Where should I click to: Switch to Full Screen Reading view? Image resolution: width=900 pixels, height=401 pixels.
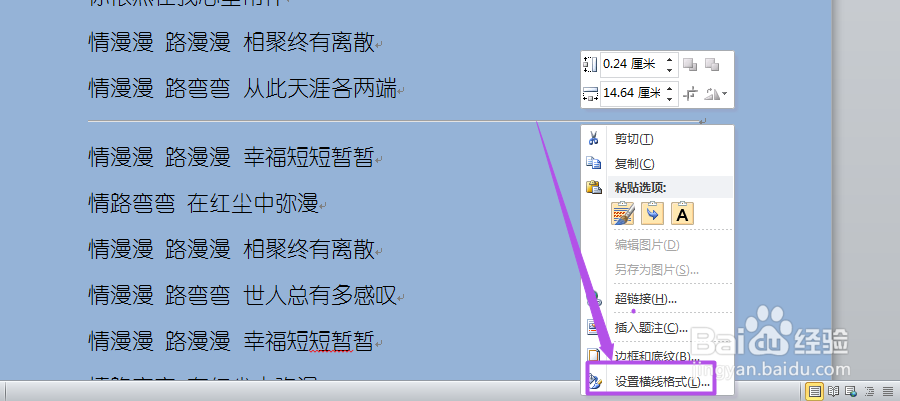click(833, 391)
